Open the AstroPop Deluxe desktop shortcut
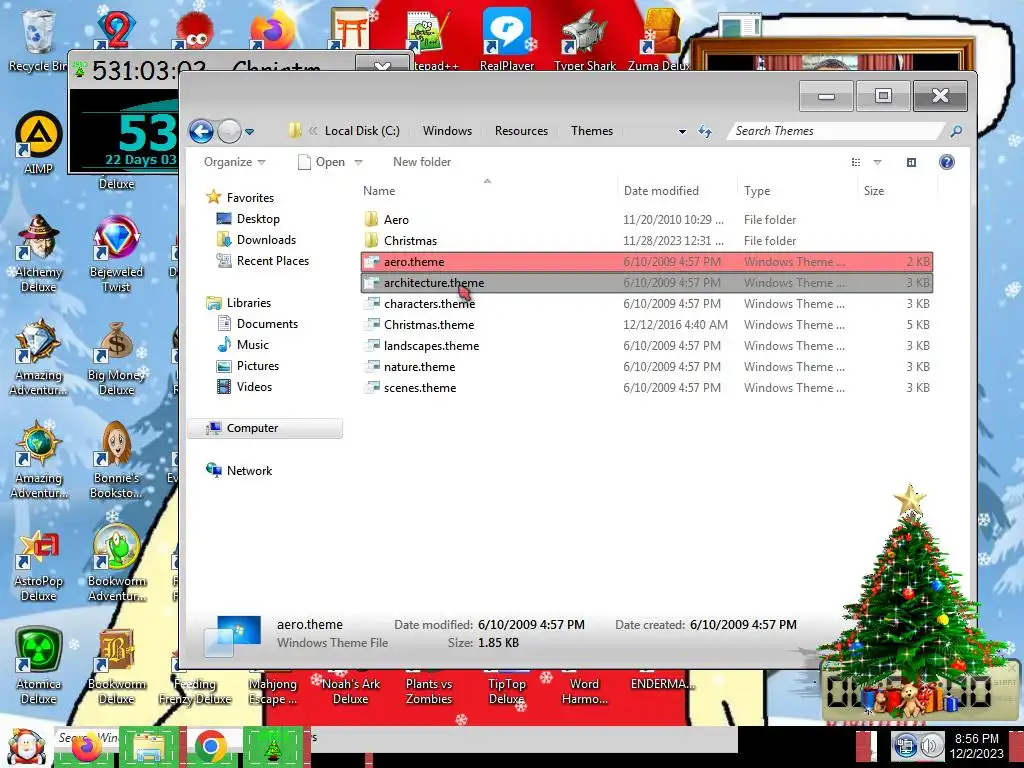This screenshot has height=768, width=1024. (38, 566)
